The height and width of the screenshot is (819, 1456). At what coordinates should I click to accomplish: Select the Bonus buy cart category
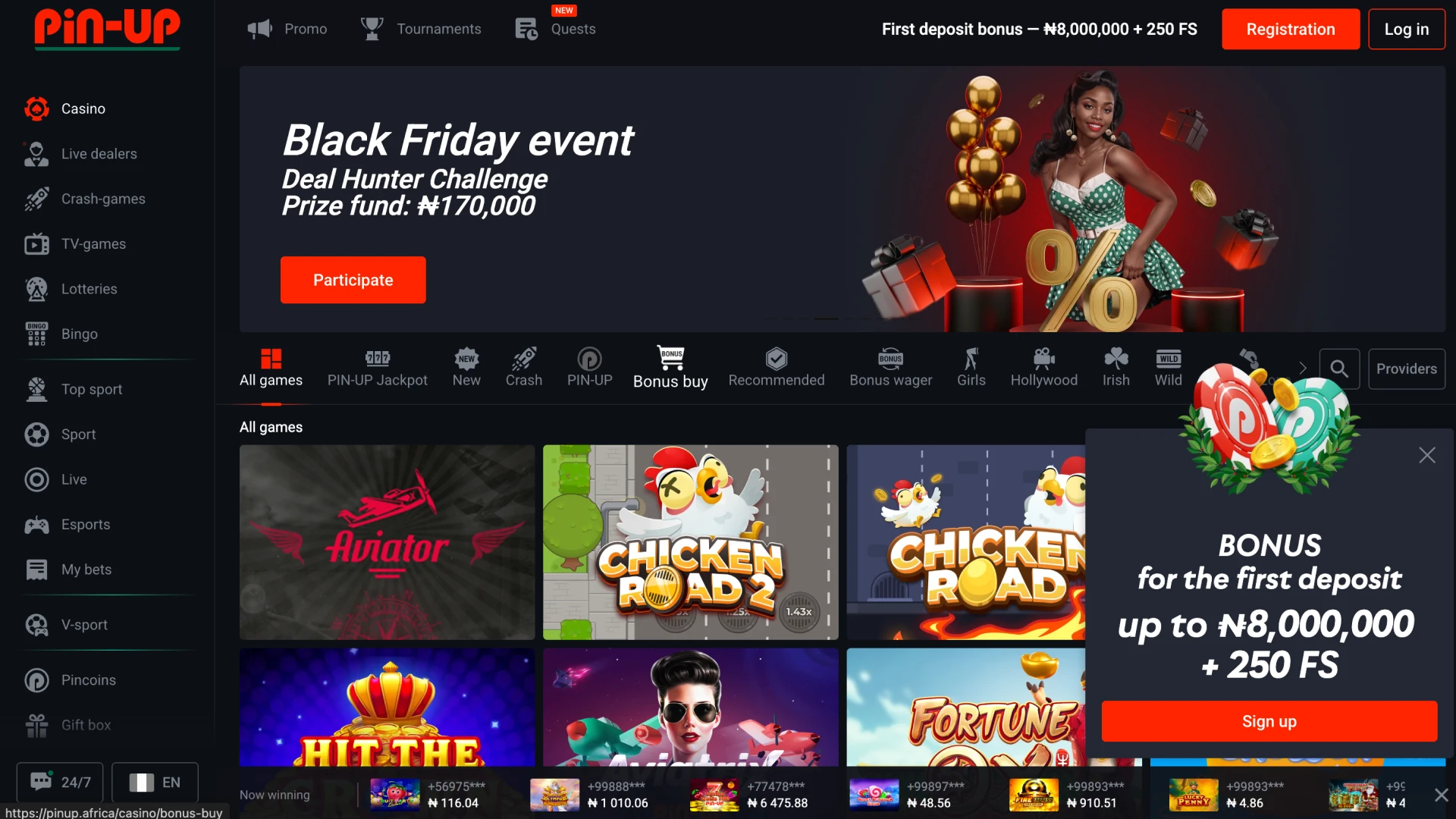coord(670,368)
